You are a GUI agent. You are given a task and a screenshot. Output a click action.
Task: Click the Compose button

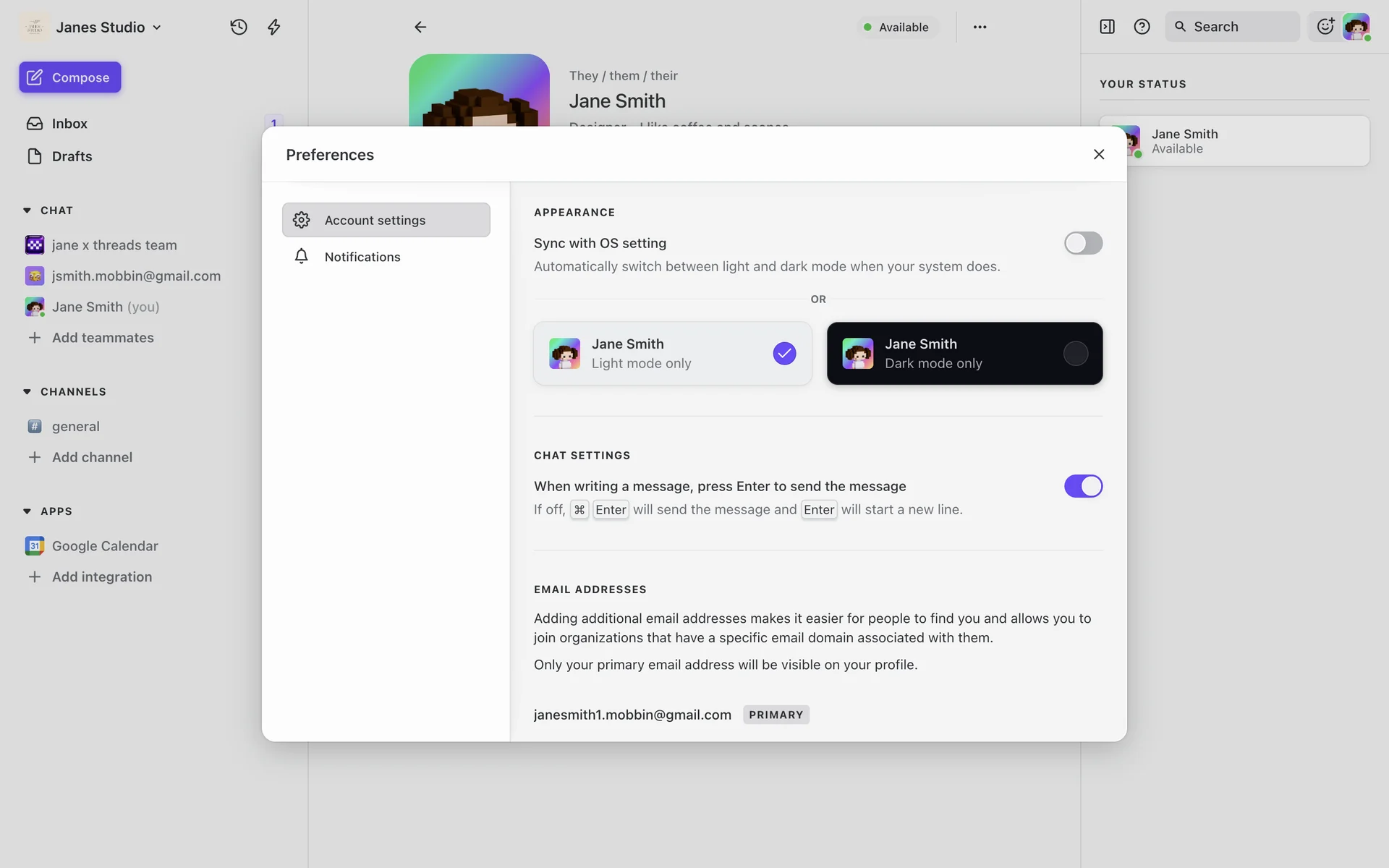pyautogui.click(x=70, y=77)
